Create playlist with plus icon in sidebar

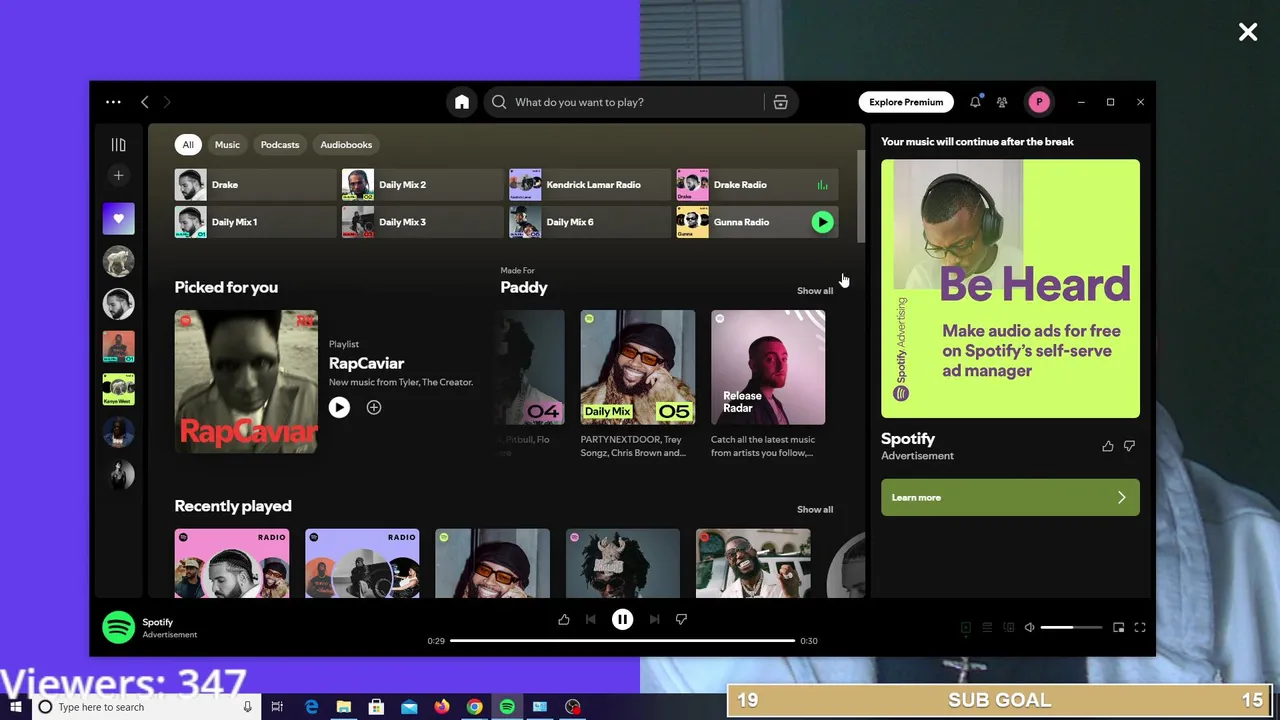(118, 176)
